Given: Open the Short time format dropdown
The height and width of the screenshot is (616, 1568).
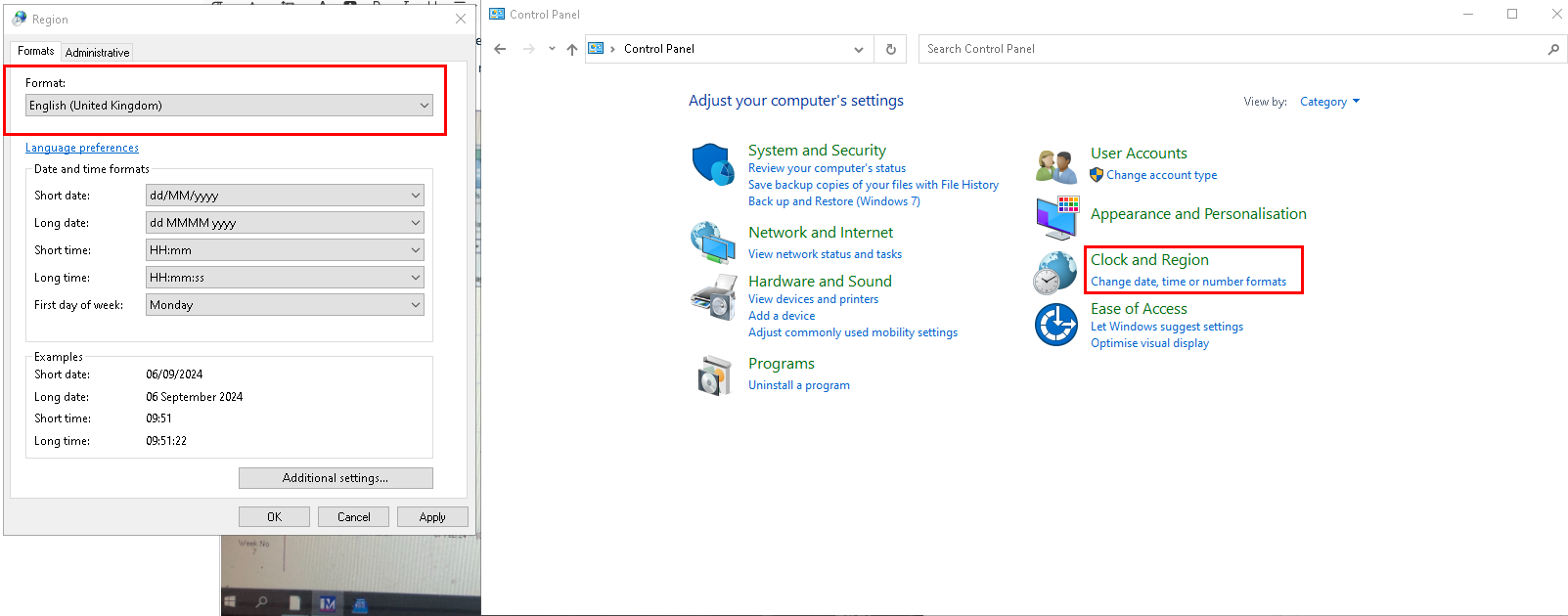Looking at the screenshot, I should point(285,250).
